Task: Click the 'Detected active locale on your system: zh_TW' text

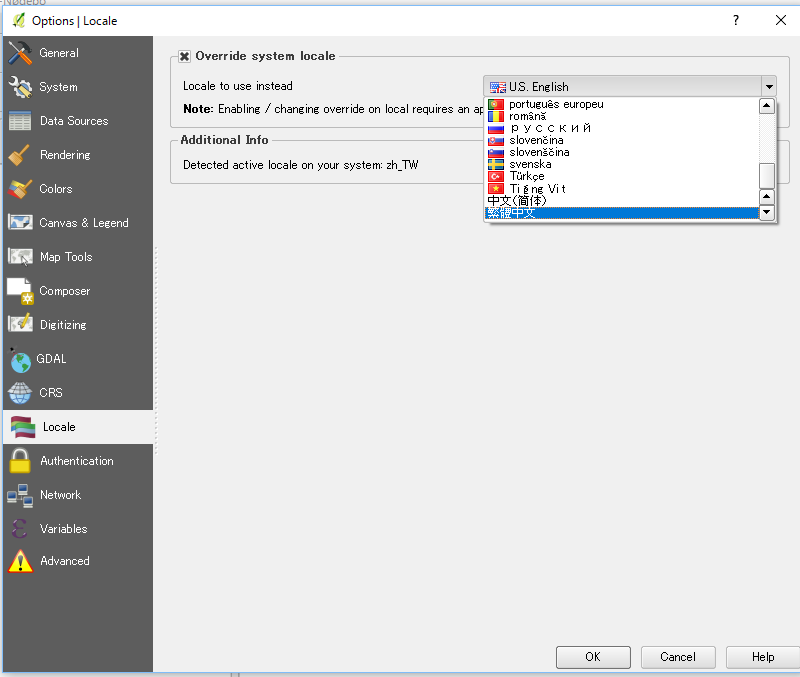Action: click(x=301, y=165)
